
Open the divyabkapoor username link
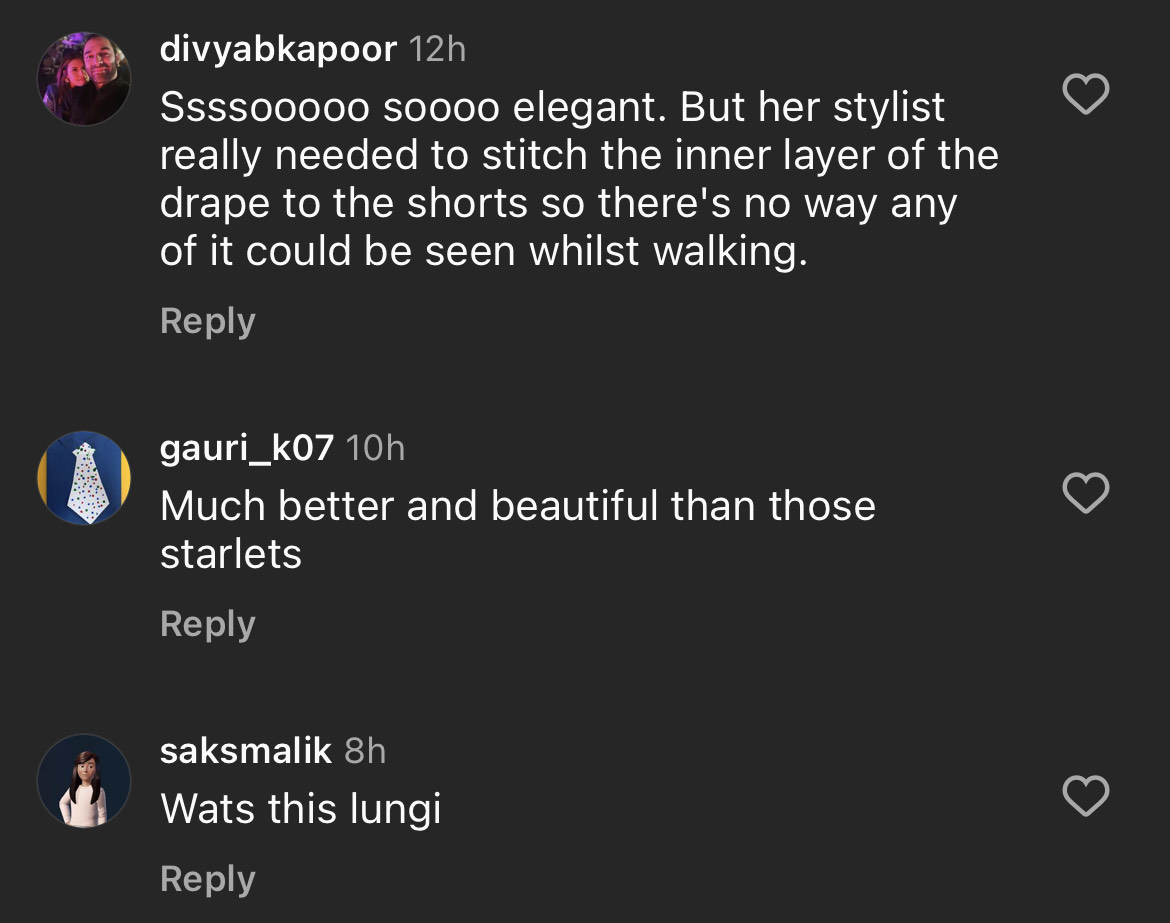278,49
